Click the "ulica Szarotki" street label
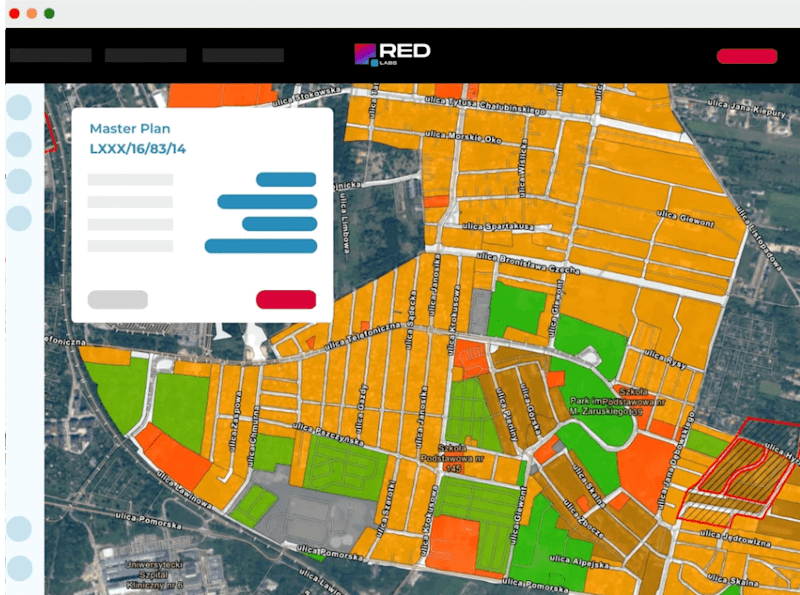Viewport: 800px width, 595px height. pyautogui.click(x=387, y=509)
